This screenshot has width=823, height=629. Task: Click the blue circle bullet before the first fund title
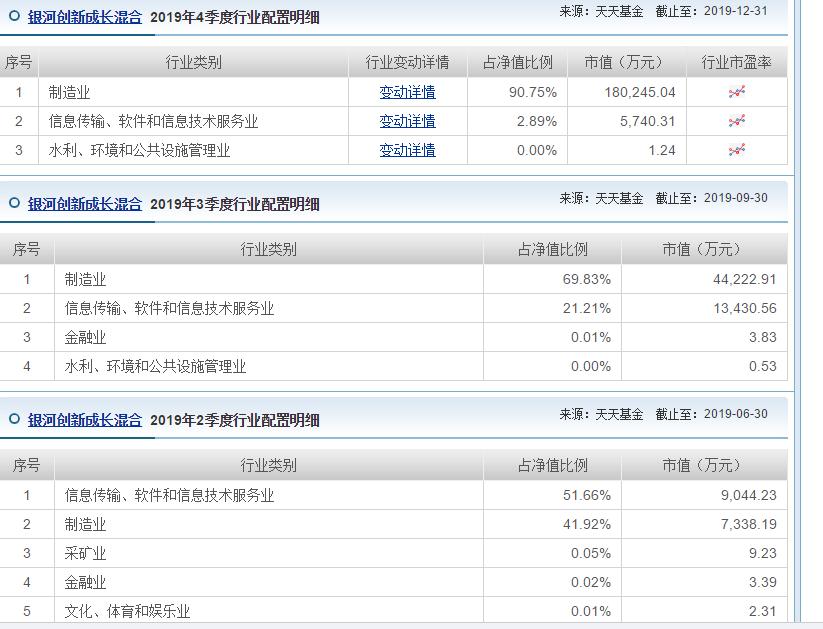click(x=13, y=16)
